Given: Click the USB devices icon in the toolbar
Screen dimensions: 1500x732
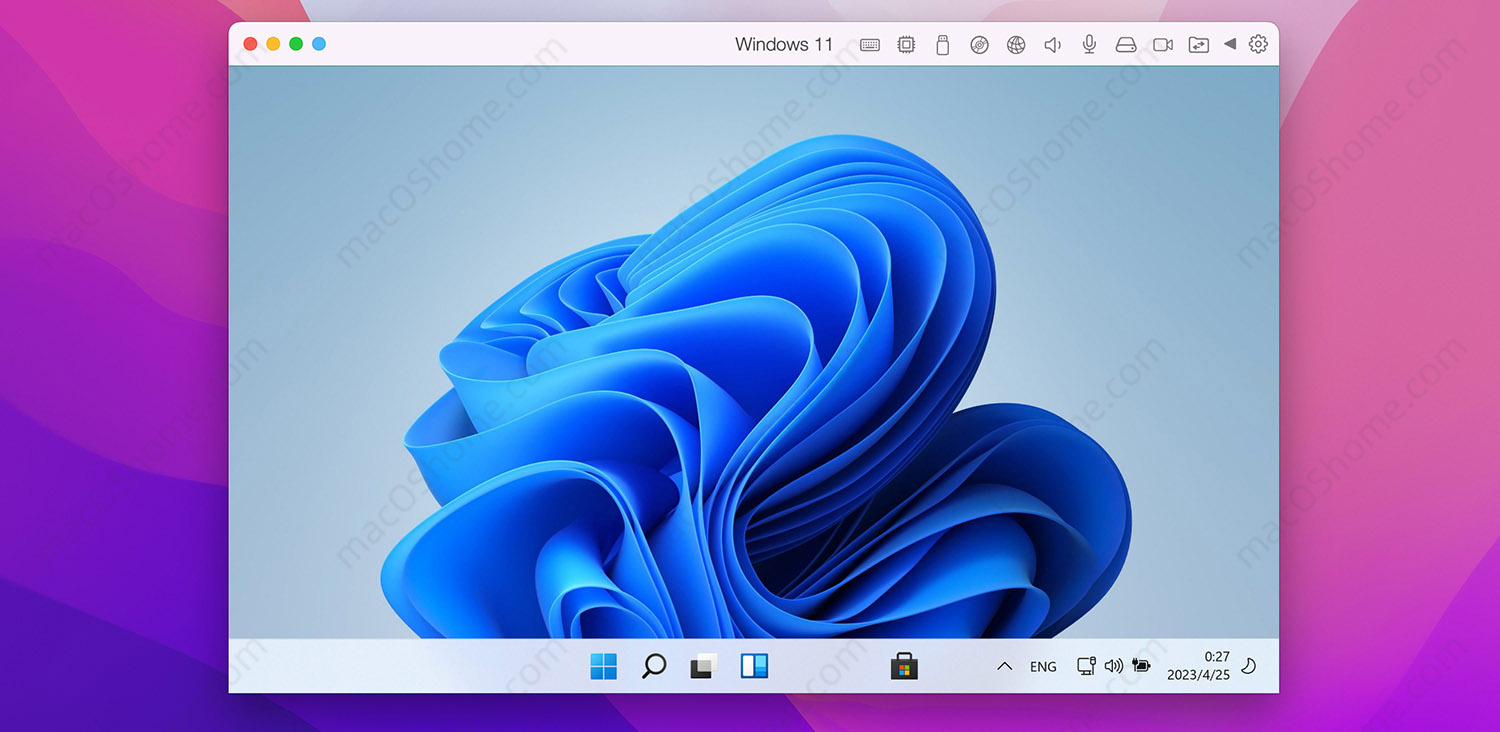Looking at the screenshot, I should [x=942, y=44].
